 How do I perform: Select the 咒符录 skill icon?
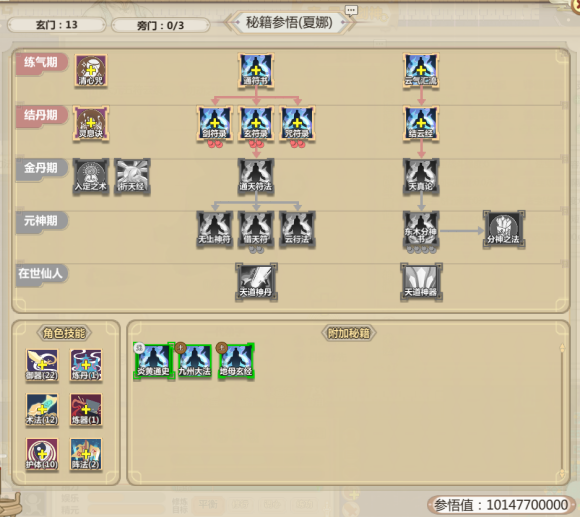click(x=297, y=123)
